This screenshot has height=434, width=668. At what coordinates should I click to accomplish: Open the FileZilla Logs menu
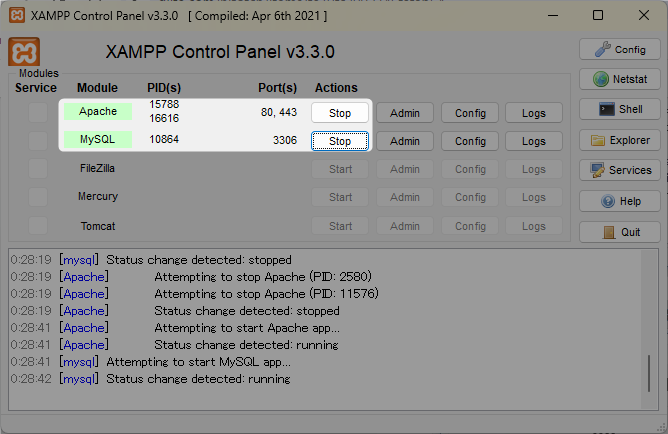[x=534, y=169]
